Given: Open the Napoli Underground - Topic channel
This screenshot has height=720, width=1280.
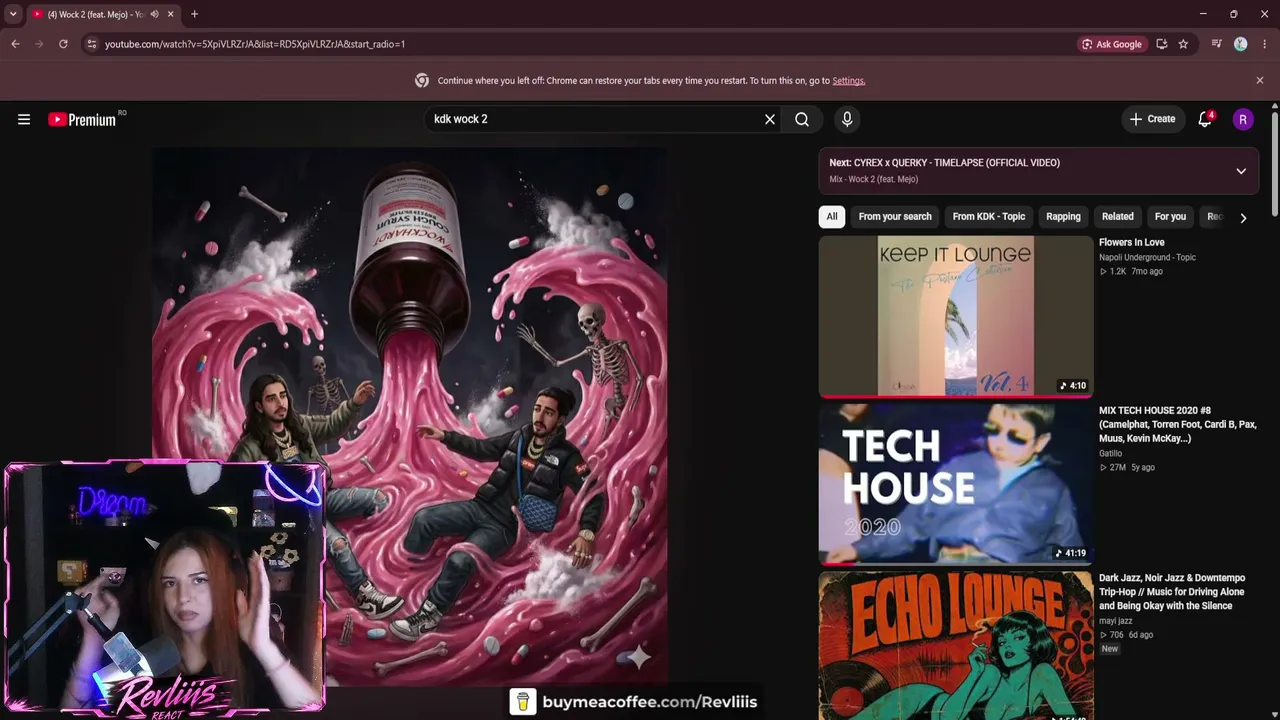Looking at the screenshot, I should click(x=1147, y=257).
